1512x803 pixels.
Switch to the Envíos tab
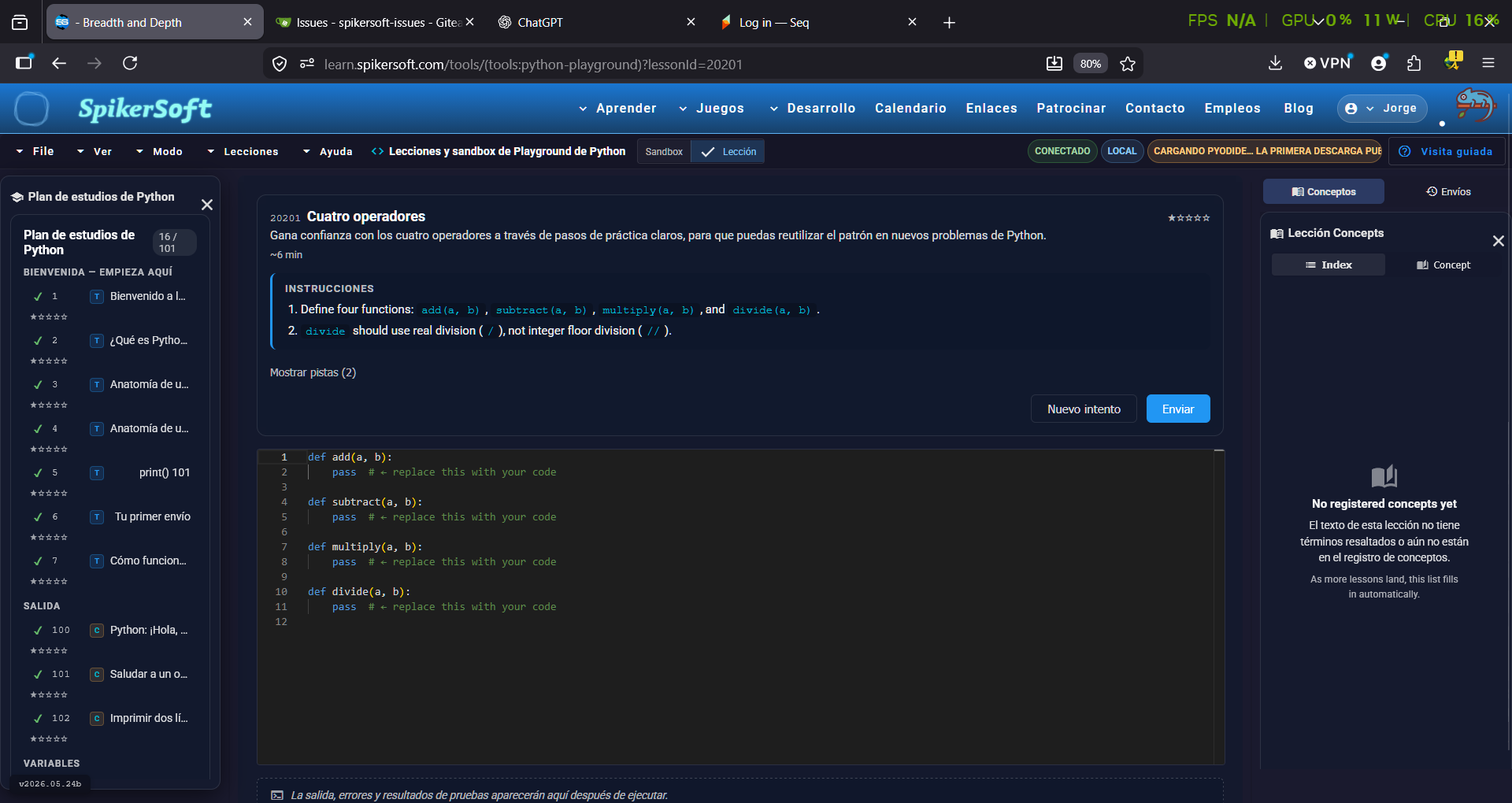pyautogui.click(x=1448, y=191)
